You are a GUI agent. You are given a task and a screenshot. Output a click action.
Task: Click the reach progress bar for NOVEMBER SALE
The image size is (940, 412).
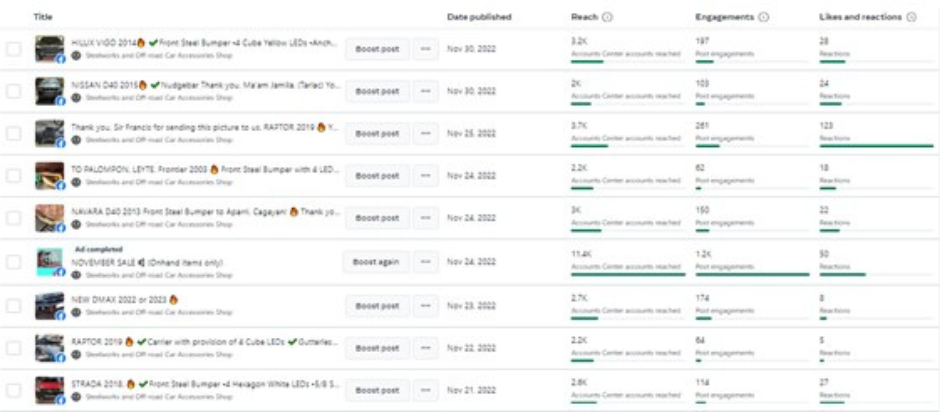click(627, 274)
